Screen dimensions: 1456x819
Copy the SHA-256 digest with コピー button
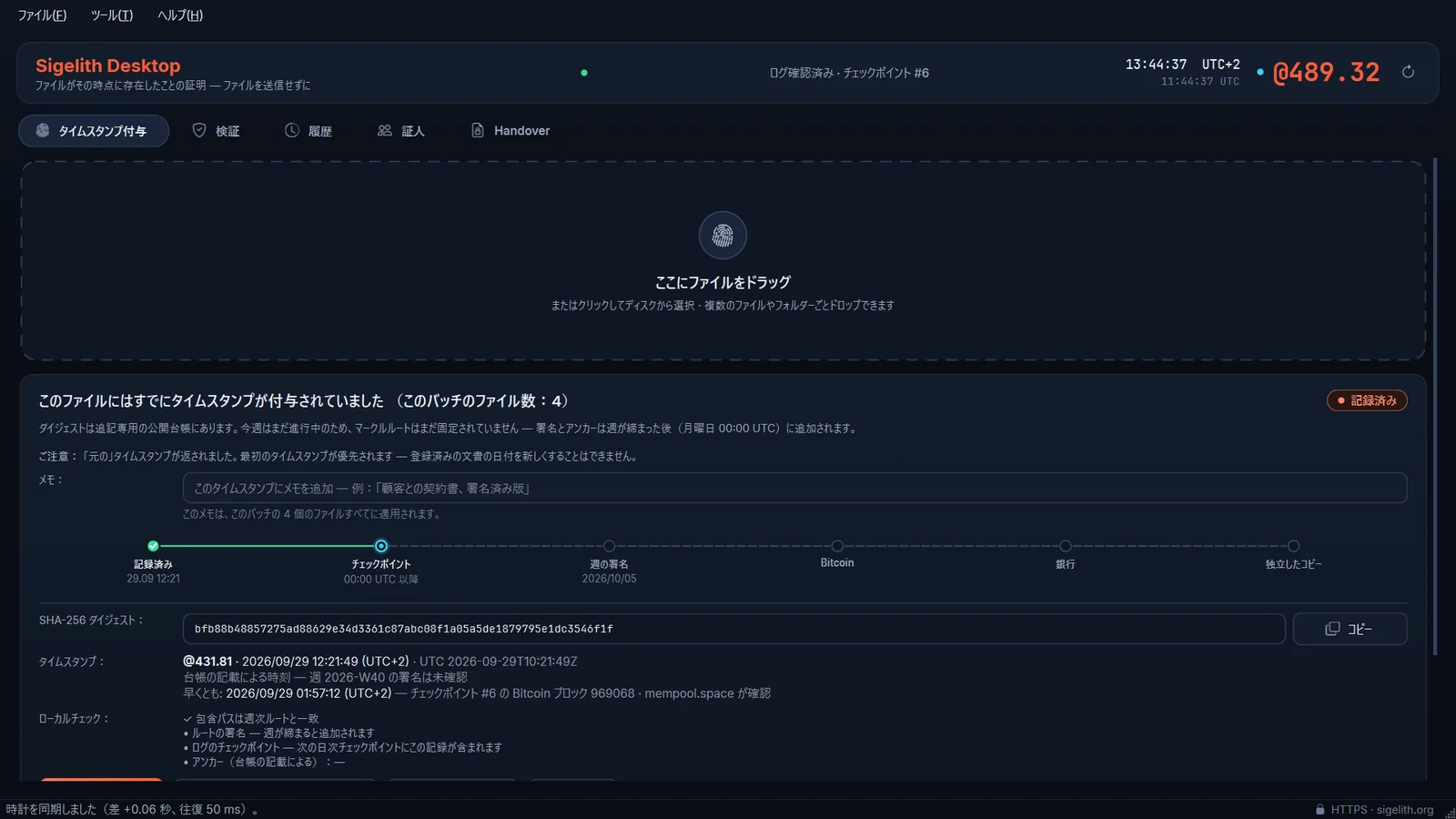click(1350, 629)
